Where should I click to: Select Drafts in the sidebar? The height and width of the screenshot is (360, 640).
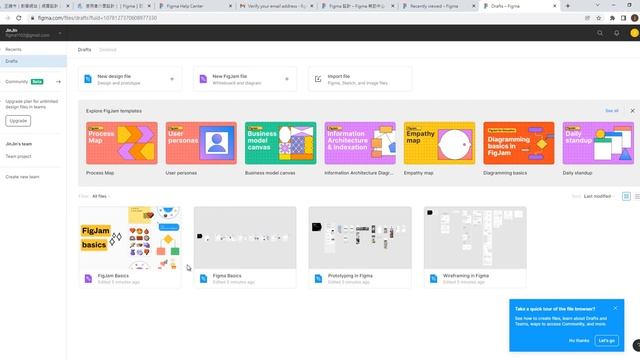[x=33, y=61]
